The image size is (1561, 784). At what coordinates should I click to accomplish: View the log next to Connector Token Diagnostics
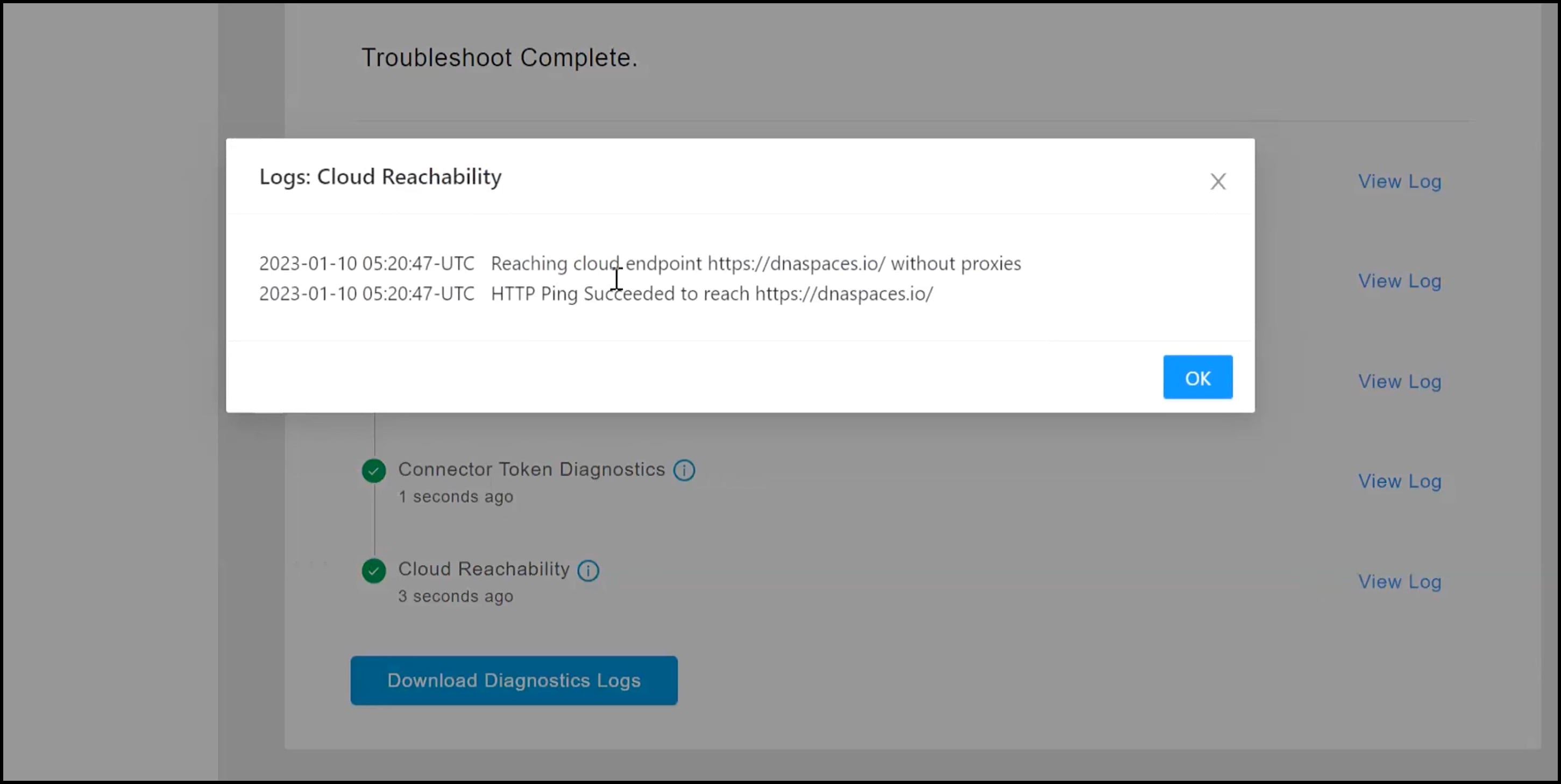pyautogui.click(x=1400, y=481)
